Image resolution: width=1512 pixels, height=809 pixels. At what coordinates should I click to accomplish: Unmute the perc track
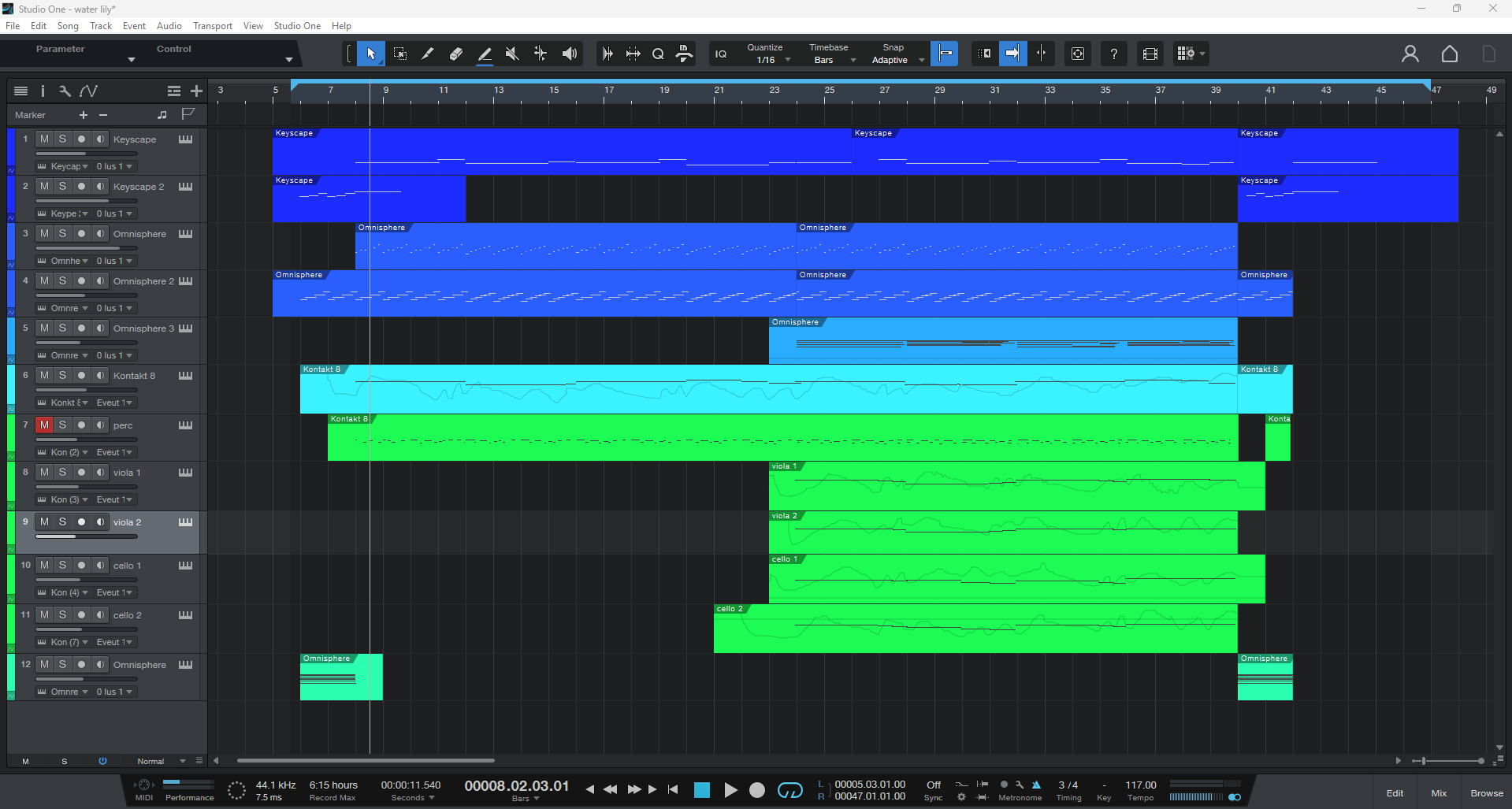click(x=44, y=425)
